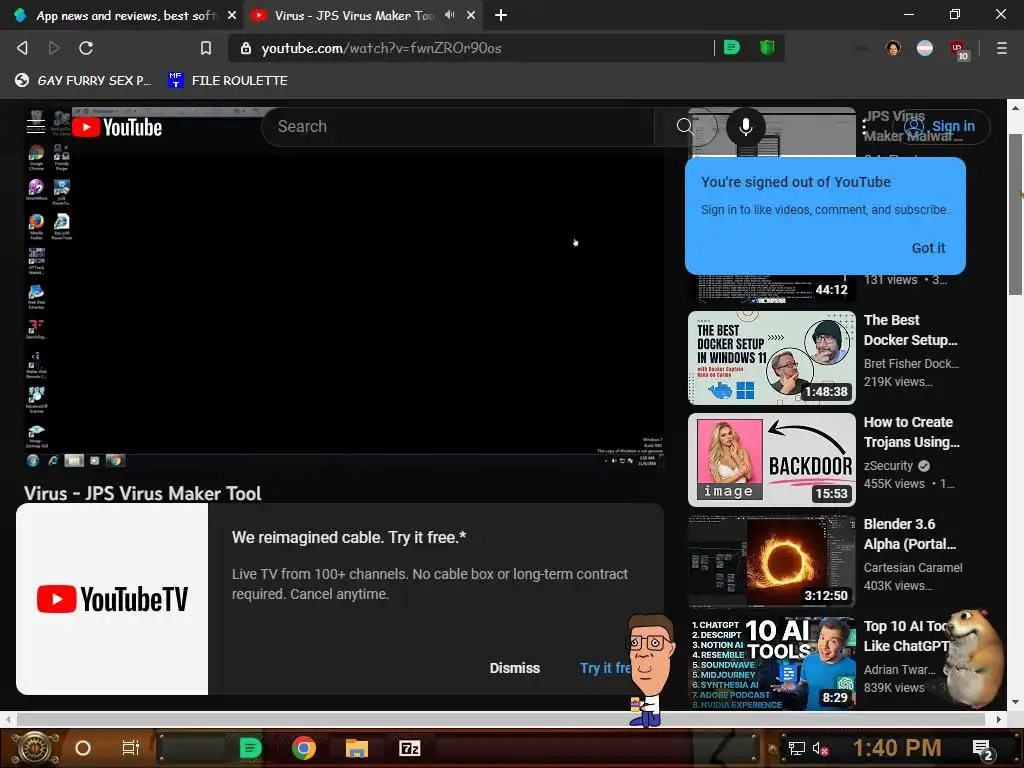Click the magnifying glass search button
1024x768 pixels.
tap(684, 127)
